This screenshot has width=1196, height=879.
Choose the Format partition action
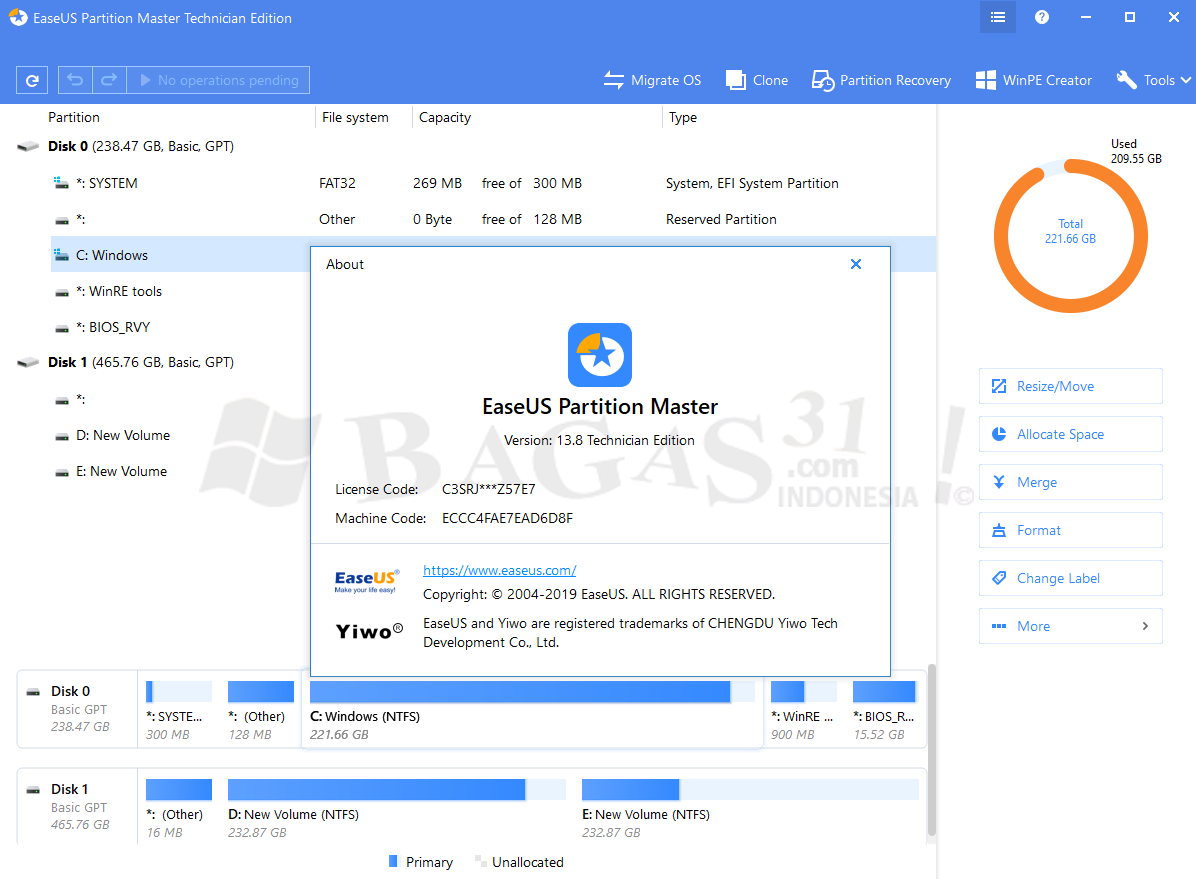(x=1070, y=530)
